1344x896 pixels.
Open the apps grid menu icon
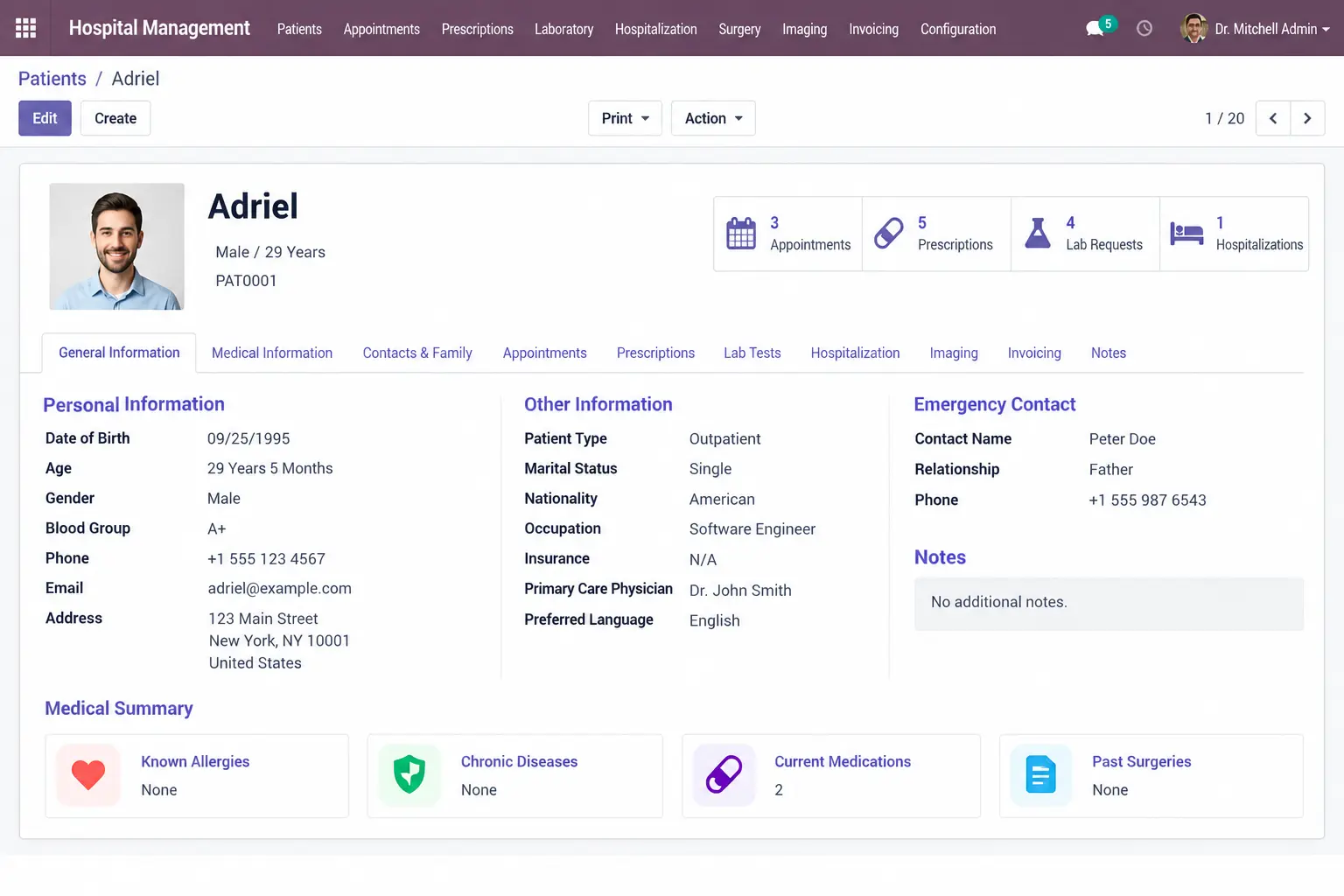tap(26, 28)
